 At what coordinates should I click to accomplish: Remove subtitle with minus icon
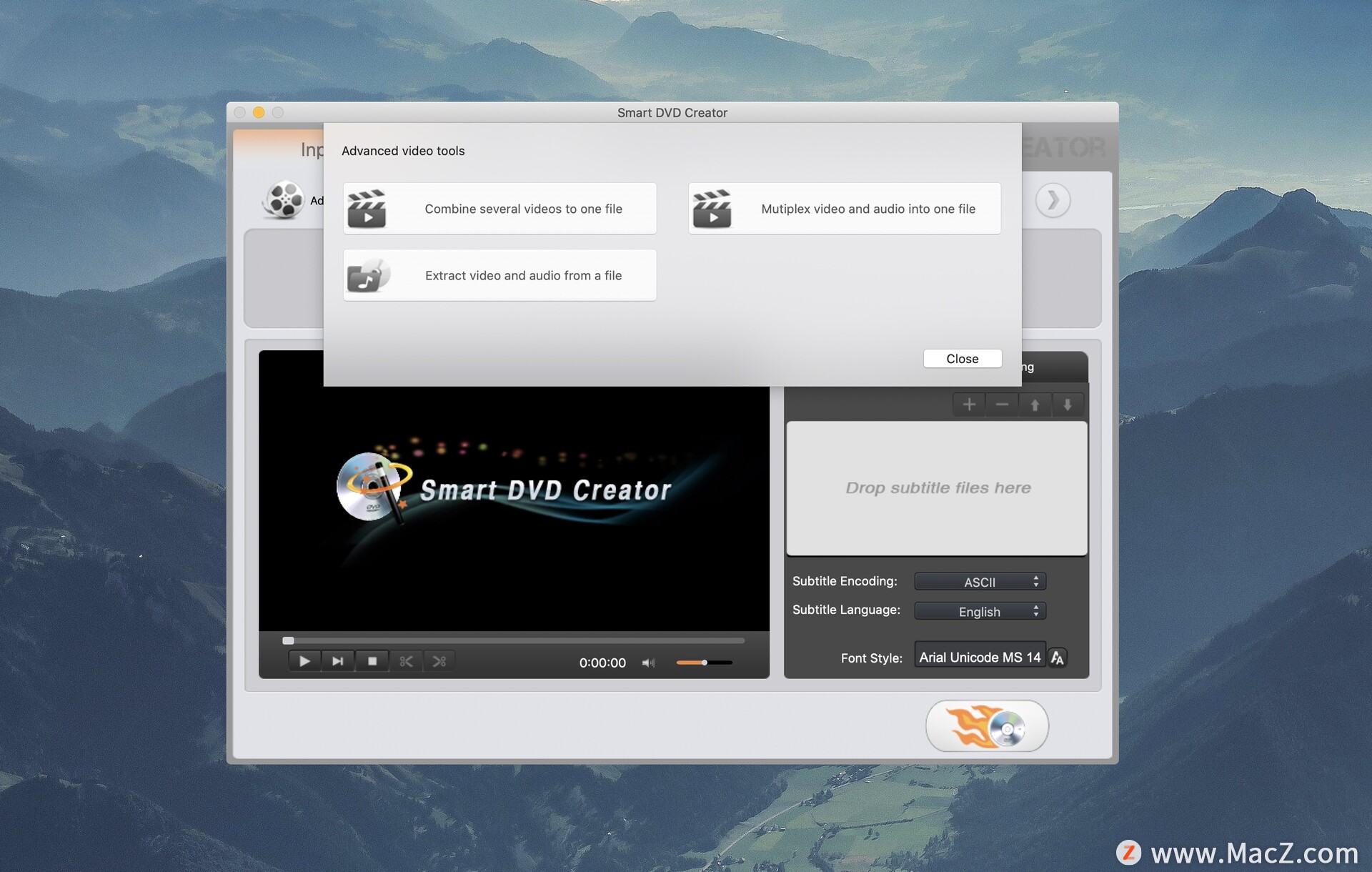point(1002,405)
